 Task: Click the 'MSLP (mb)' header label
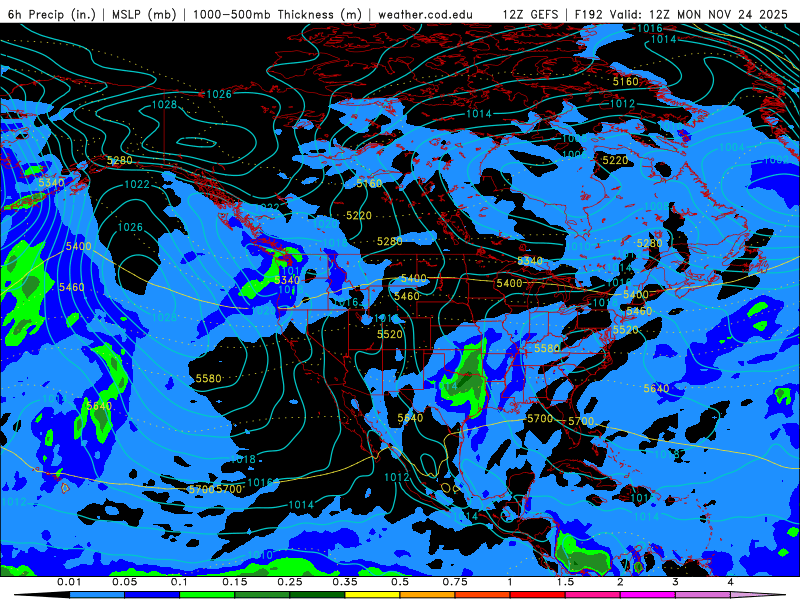[x=144, y=14]
